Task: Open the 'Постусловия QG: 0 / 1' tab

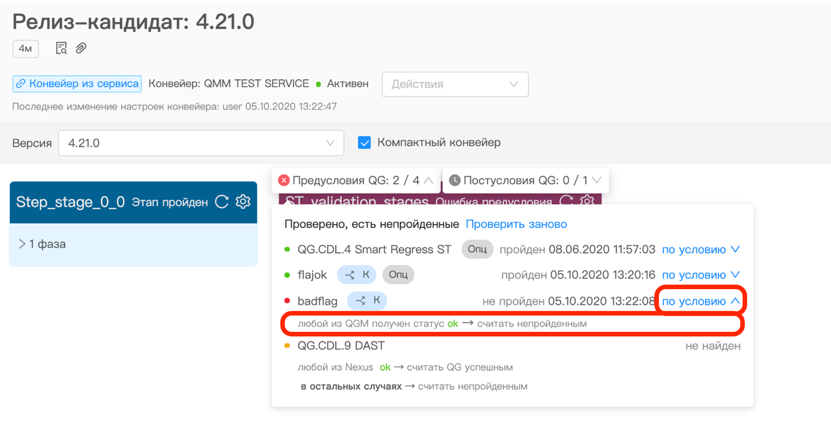Action: [x=525, y=180]
